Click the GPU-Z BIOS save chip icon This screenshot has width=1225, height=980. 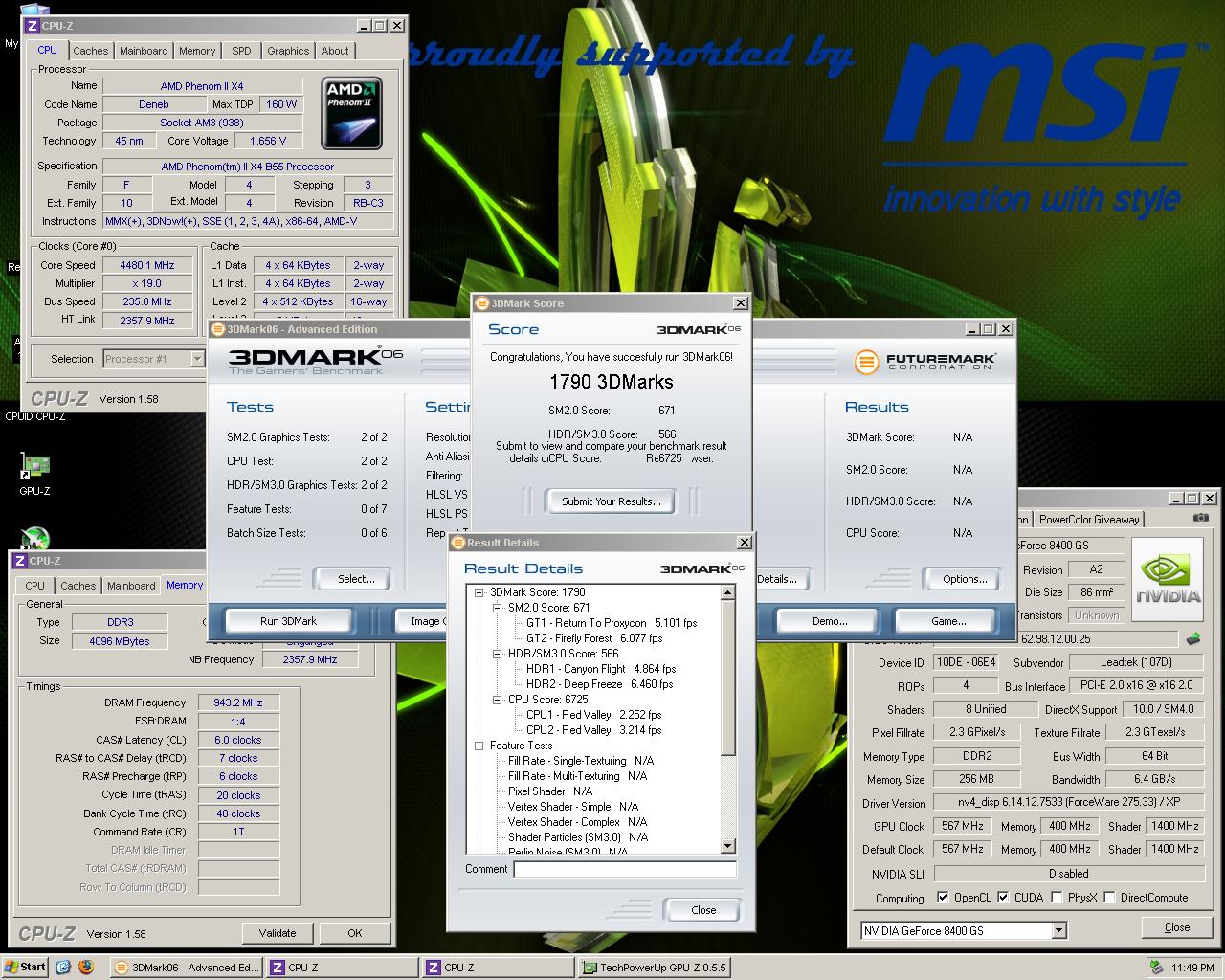[1193, 638]
